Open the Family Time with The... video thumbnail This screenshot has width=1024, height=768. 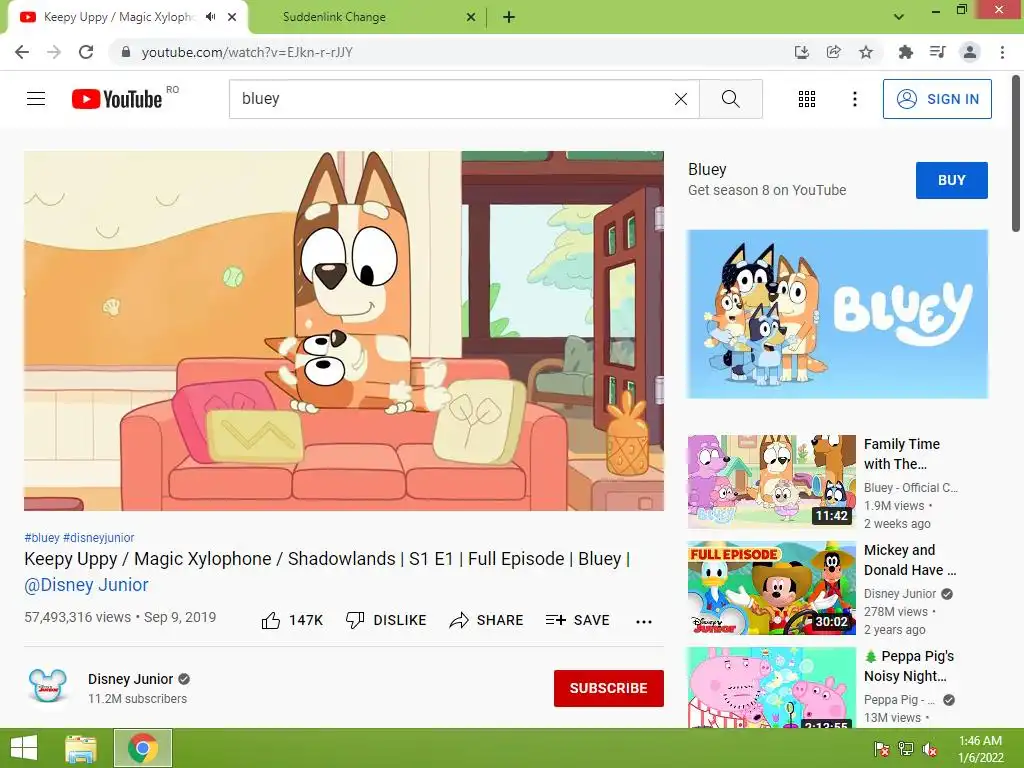pos(771,481)
